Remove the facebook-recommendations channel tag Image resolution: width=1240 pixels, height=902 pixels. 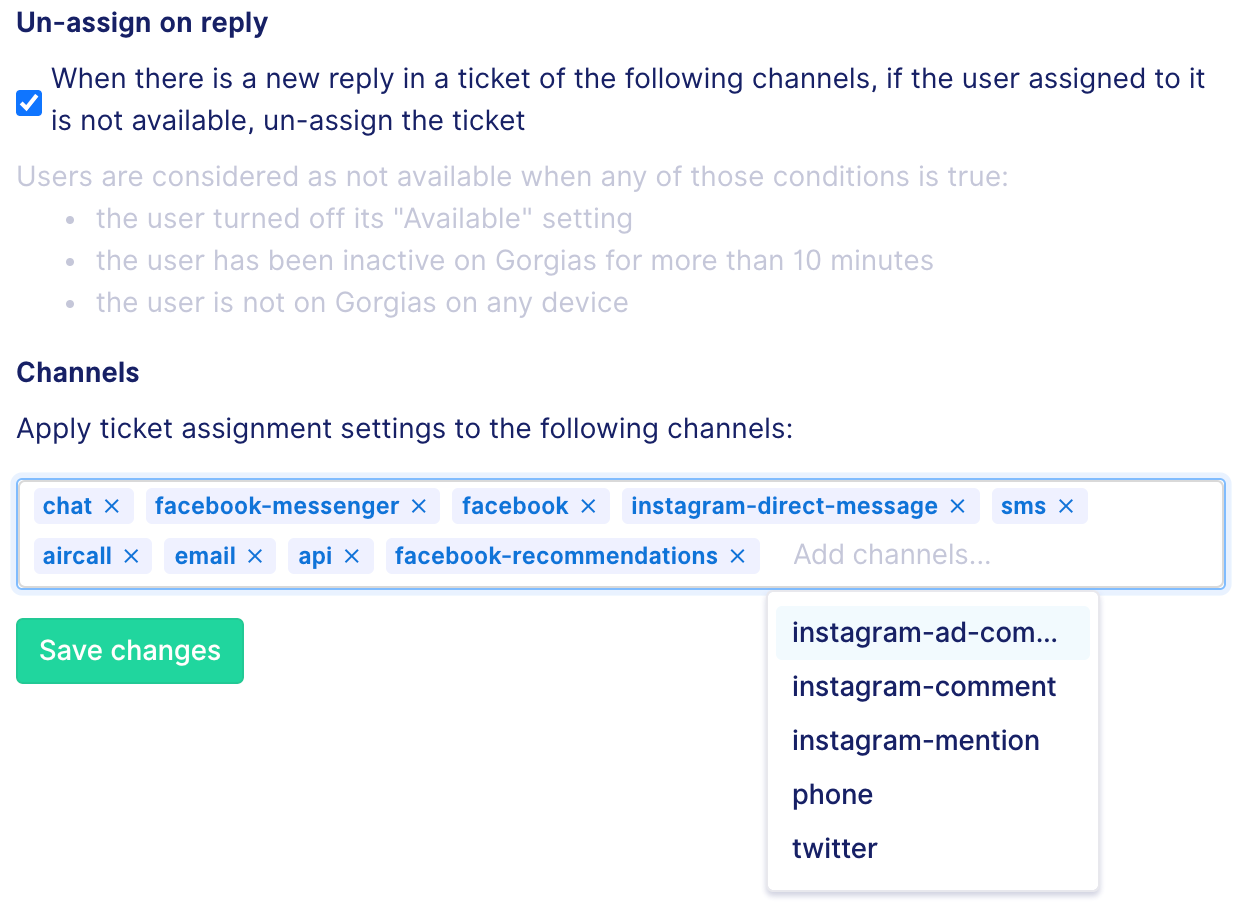pos(738,556)
